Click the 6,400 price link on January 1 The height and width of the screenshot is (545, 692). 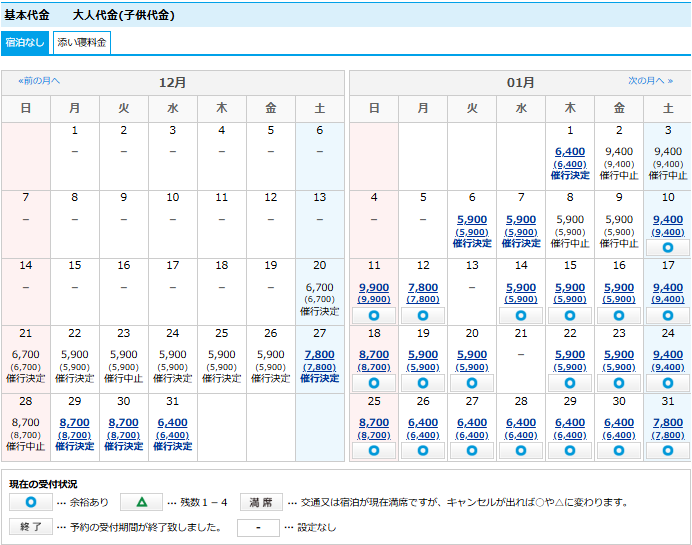pos(570,152)
